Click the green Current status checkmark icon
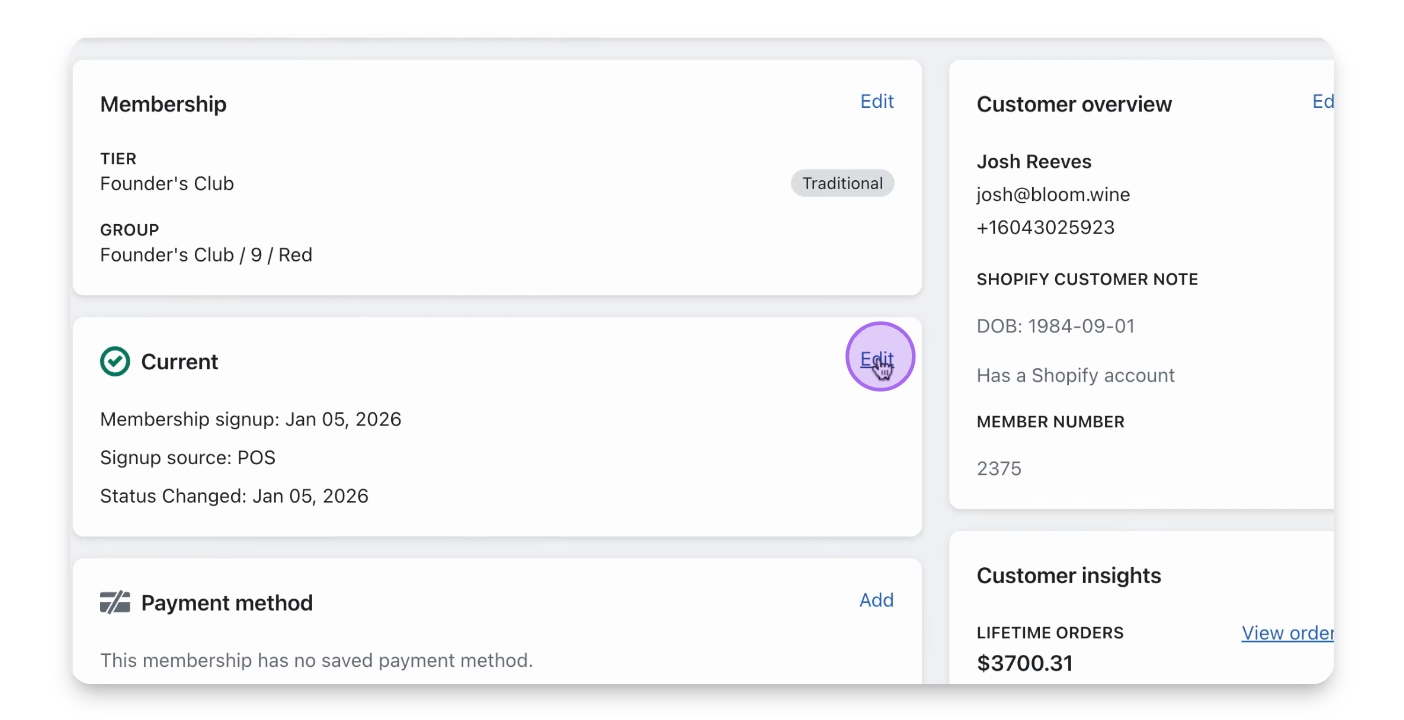 115,362
